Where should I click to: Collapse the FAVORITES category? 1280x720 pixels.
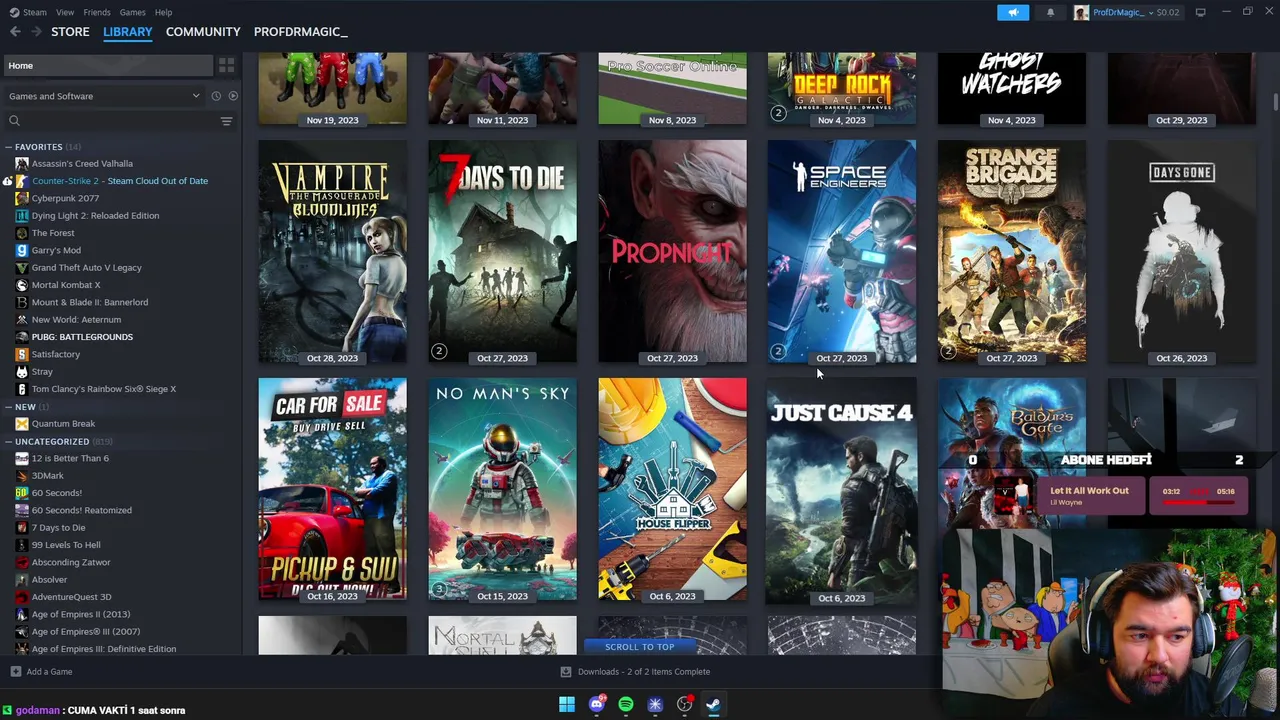click(x=8, y=147)
